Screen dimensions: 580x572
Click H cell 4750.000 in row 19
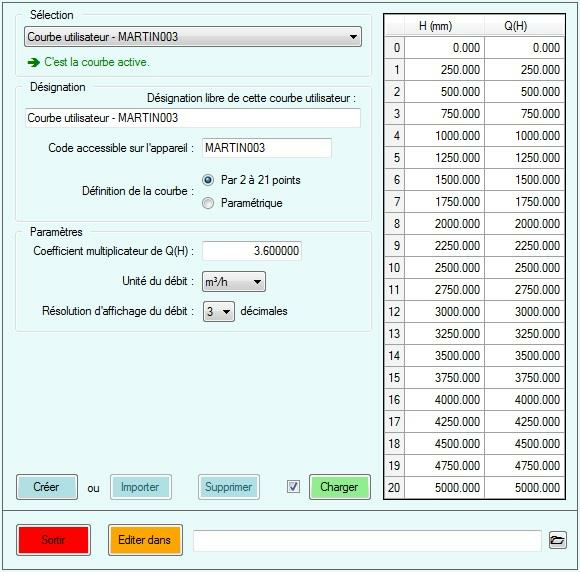[445, 466]
